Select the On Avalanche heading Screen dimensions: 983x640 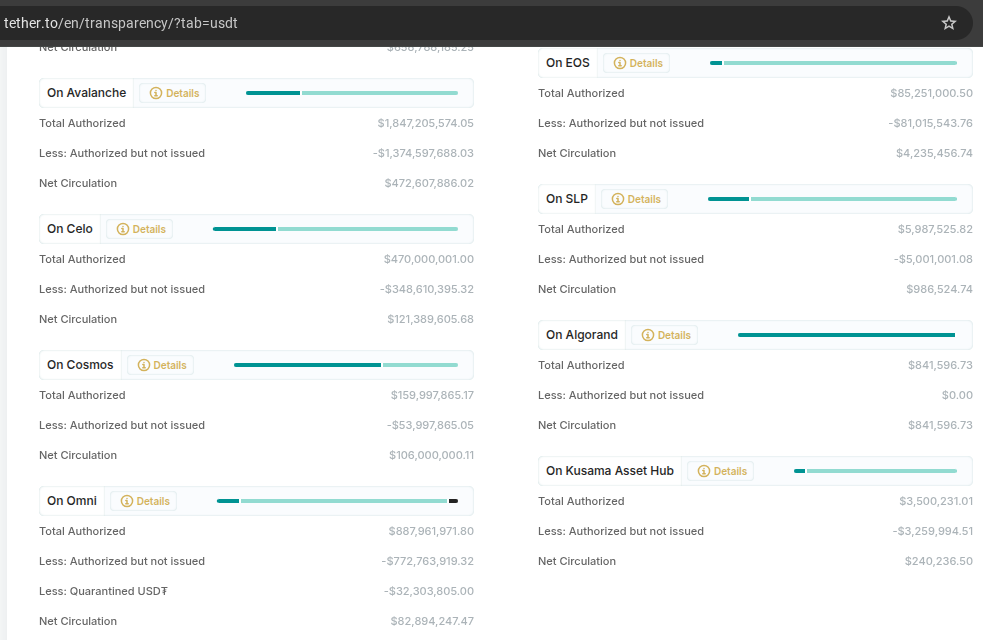coord(87,93)
